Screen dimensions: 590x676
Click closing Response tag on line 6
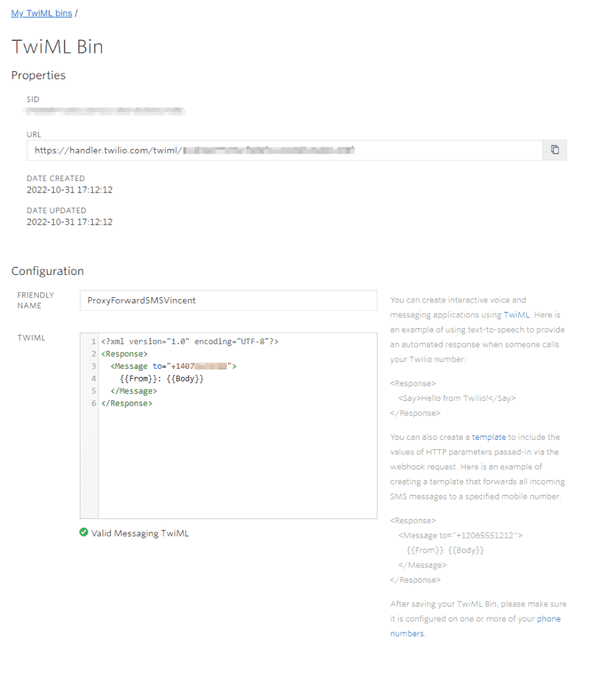127,404
